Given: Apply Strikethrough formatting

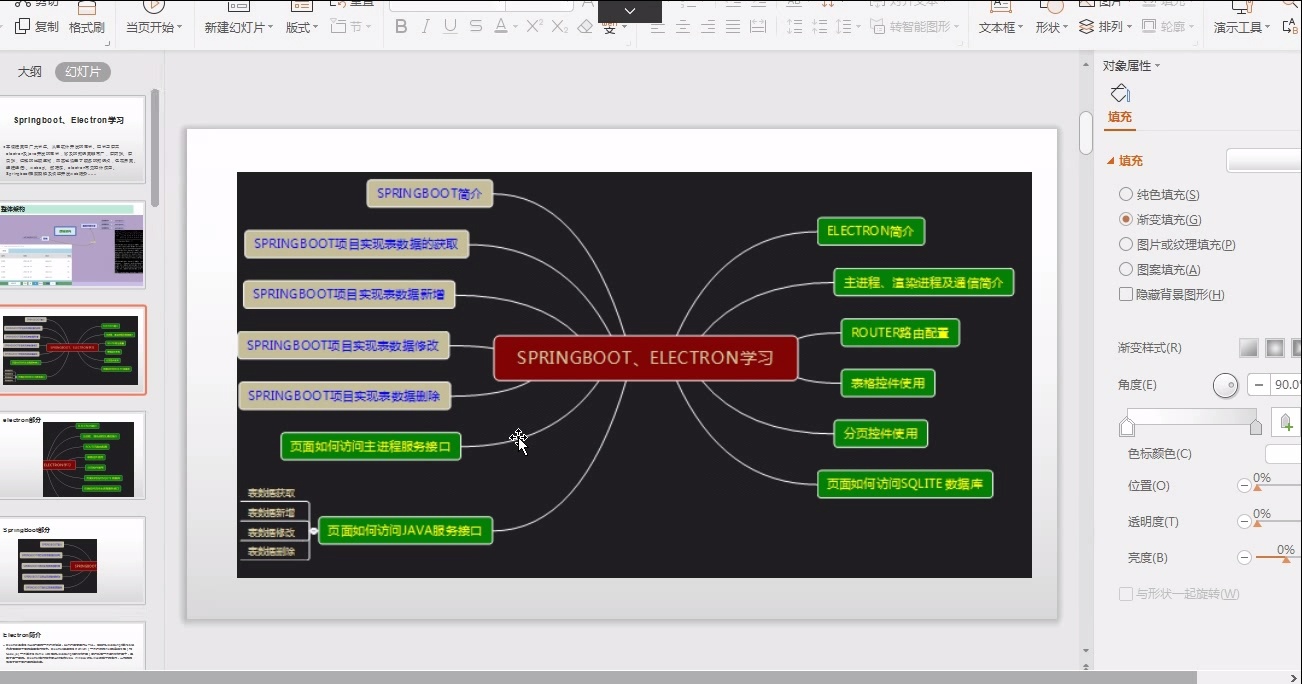Looking at the screenshot, I should click(476, 27).
